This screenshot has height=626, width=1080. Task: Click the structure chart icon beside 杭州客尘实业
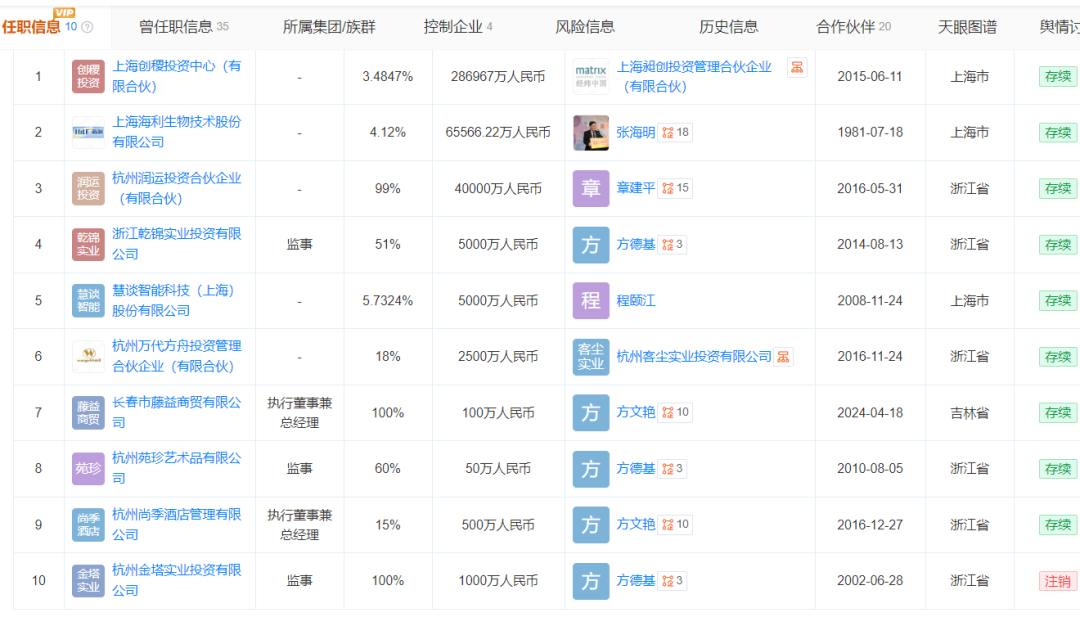tap(783, 357)
